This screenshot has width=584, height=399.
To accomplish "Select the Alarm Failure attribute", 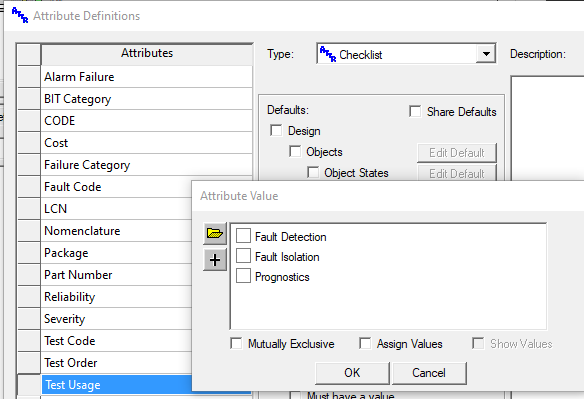I will coord(147,77).
